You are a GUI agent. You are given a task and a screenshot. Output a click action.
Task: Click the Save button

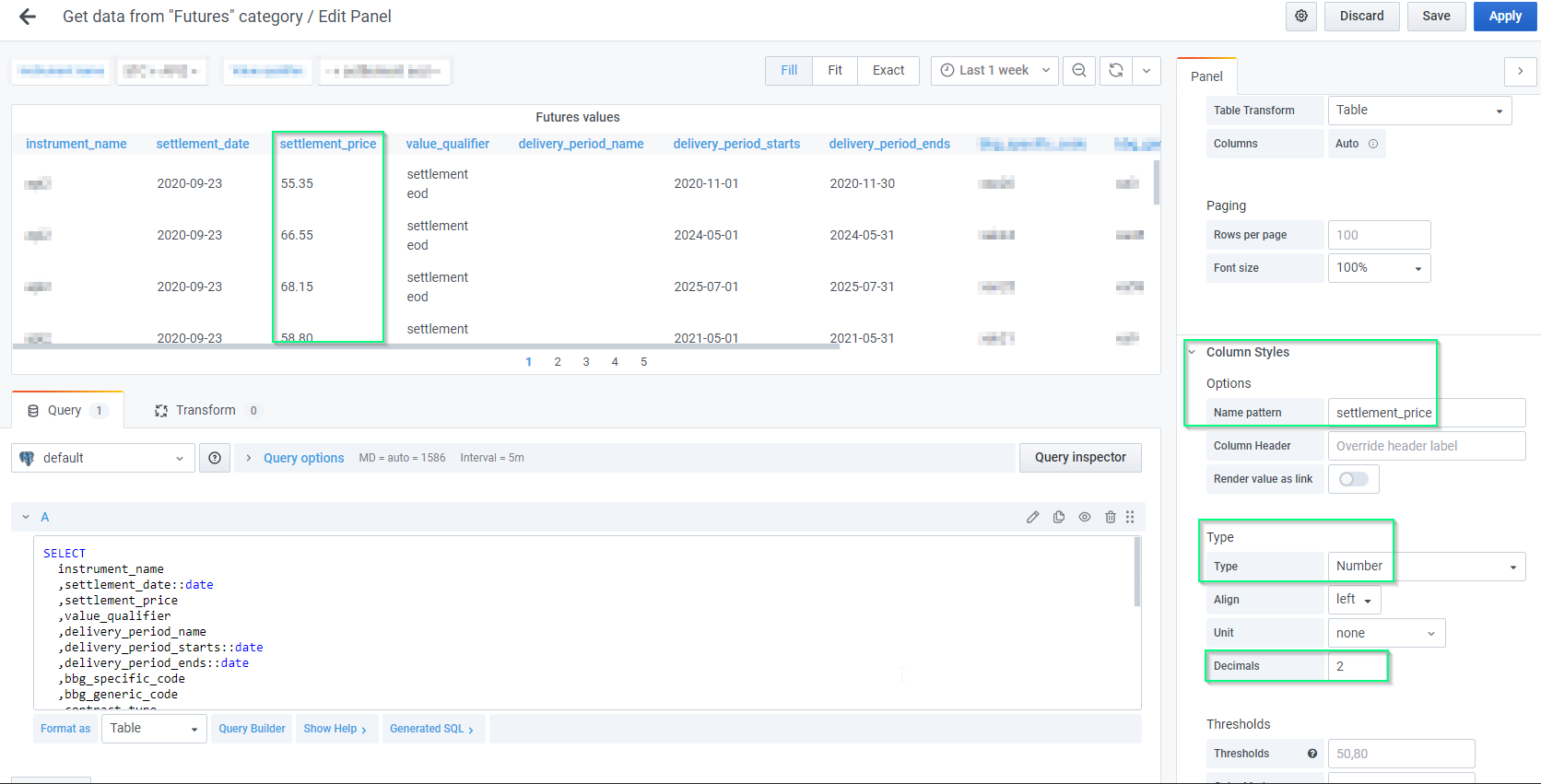coord(1436,17)
